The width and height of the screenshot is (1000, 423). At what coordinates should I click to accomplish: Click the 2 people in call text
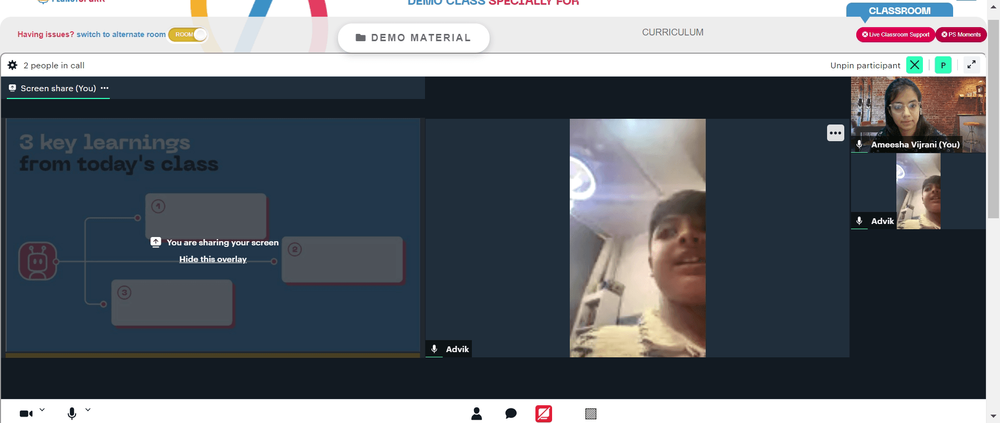click(x=54, y=65)
